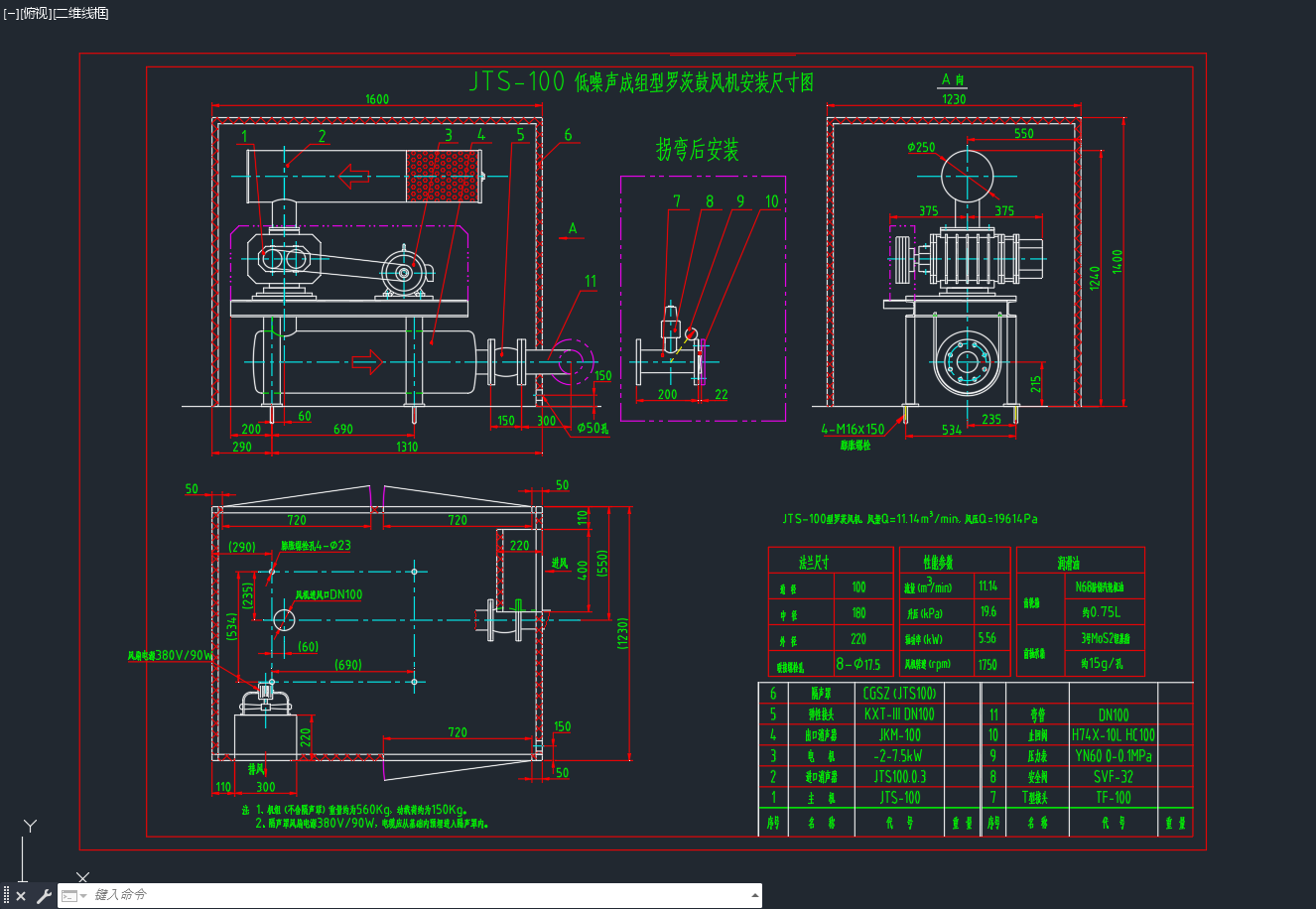The width and height of the screenshot is (1316, 909).
Task: Select the 1240 height dimension text
Action: 1095,277
